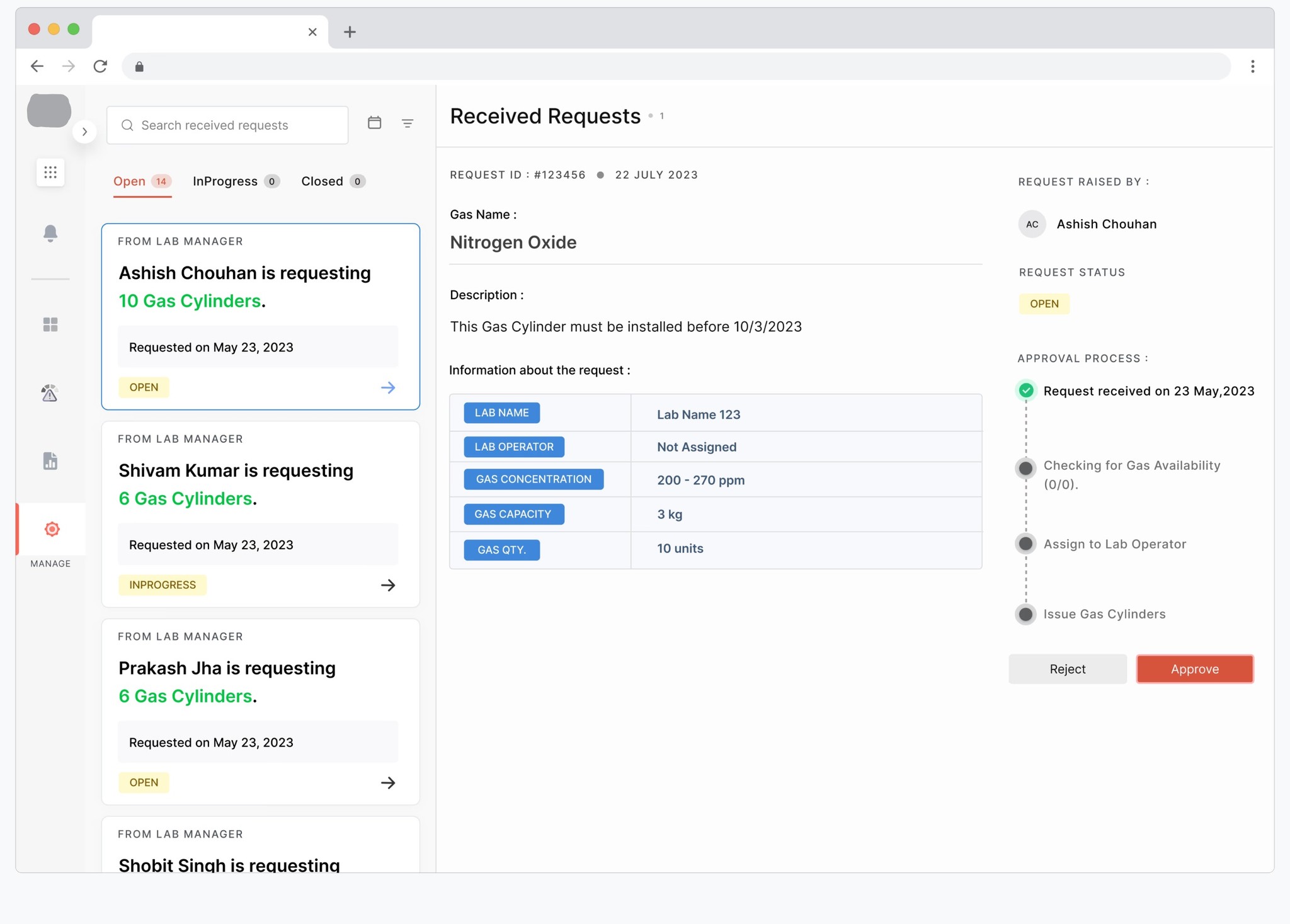Click the apps grid launcher icon
The height and width of the screenshot is (924, 1290).
50,172
